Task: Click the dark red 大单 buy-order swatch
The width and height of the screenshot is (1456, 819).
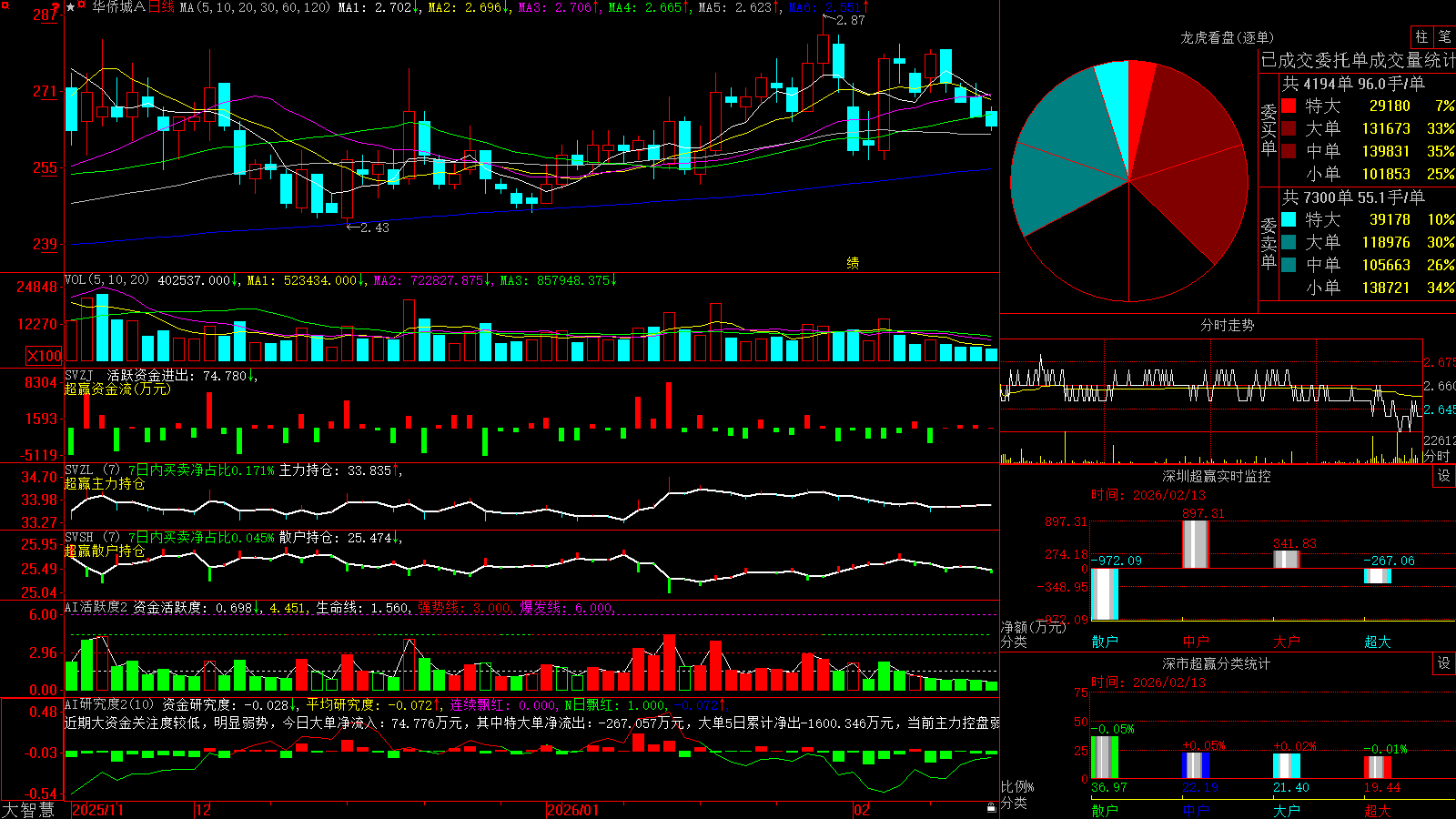Action: pyautogui.click(x=1289, y=128)
